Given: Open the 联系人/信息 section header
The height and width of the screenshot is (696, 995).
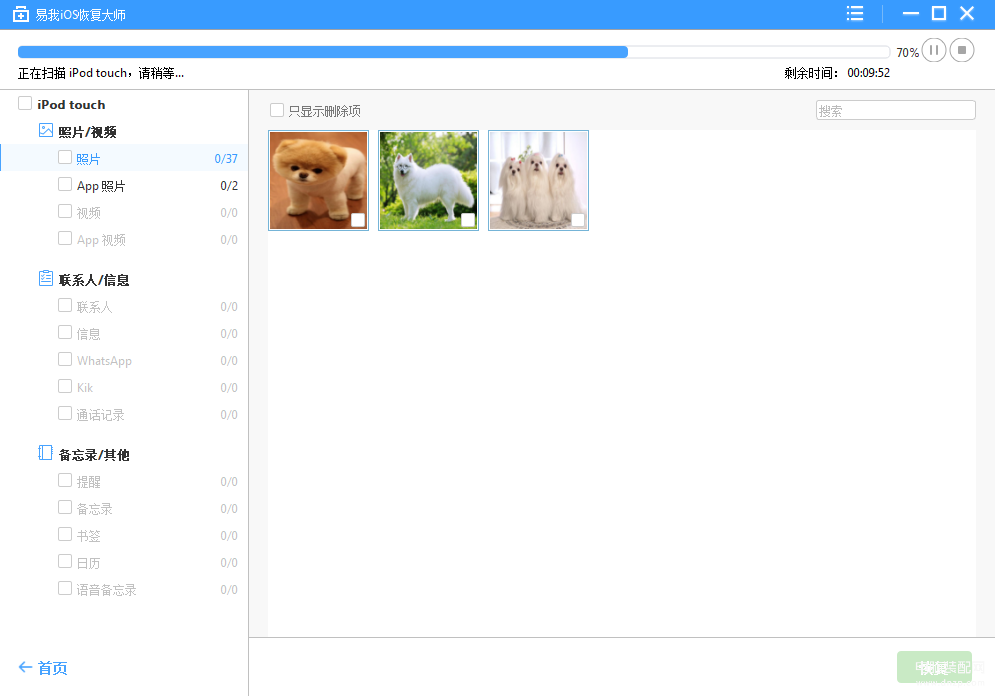Looking at the screenshot, I should pos(94,280).
